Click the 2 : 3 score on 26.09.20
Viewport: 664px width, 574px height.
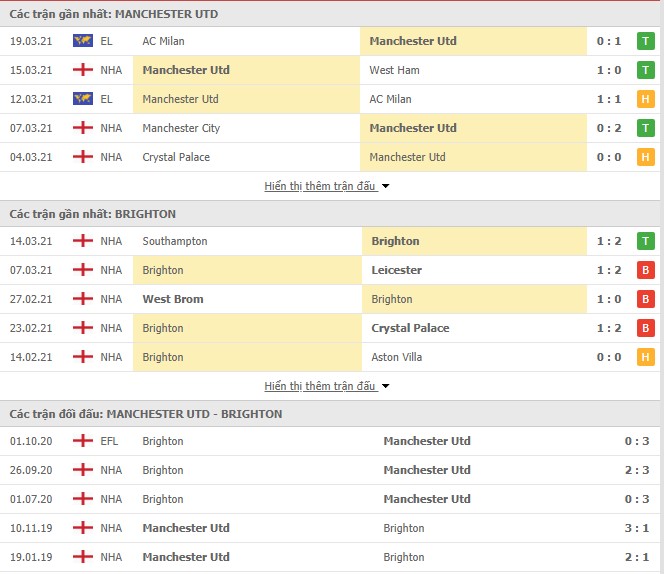637,470
